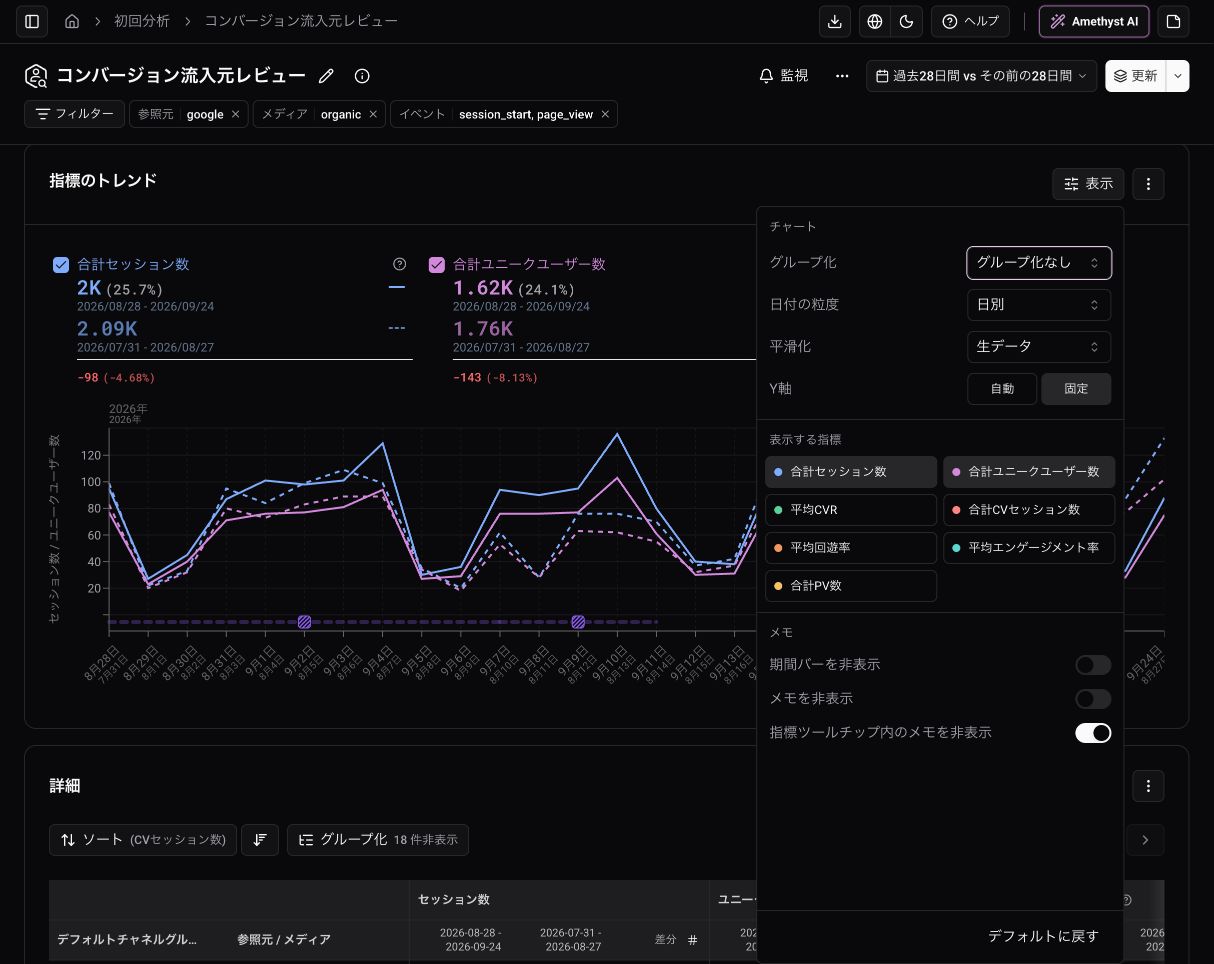Open ソート (CVセッション数) button
1214x964 pixels.
click(x=143, y=840)
